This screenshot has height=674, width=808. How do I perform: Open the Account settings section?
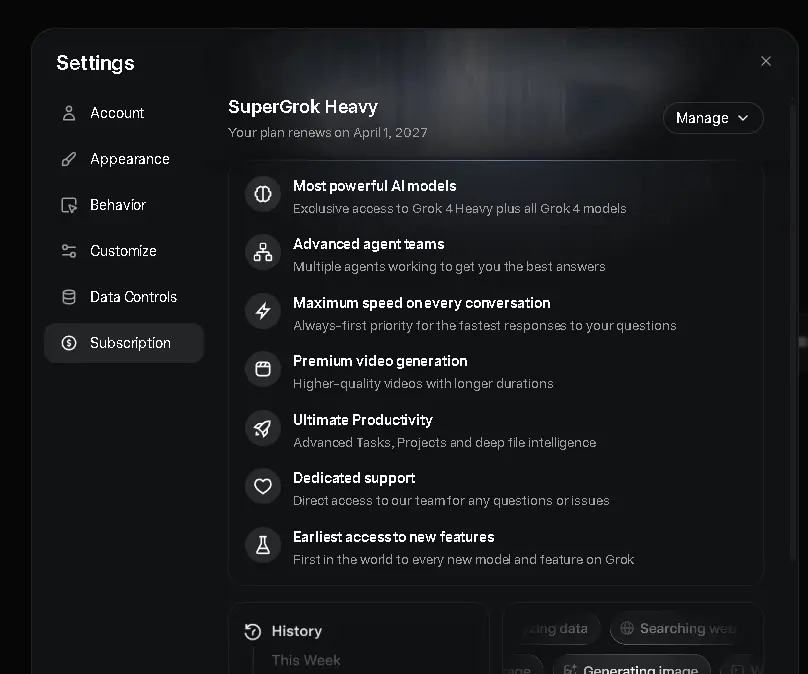tap(124, 113)
